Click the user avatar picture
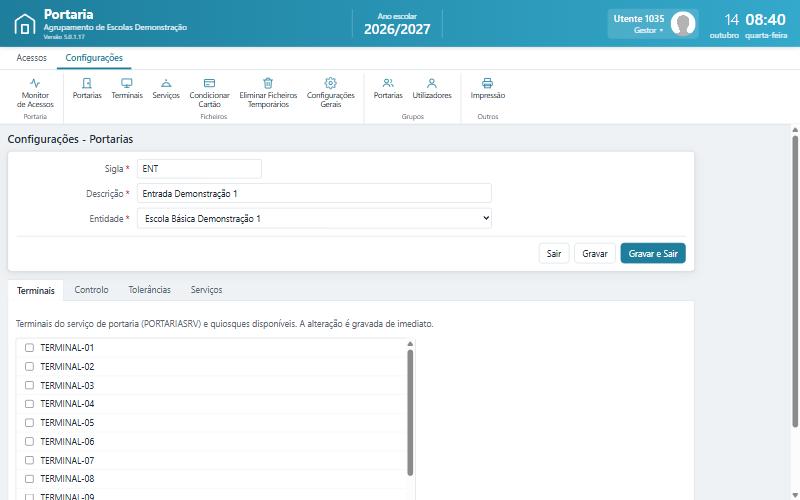Viewport: 800px width, 500px height. (x=683, y=23)
